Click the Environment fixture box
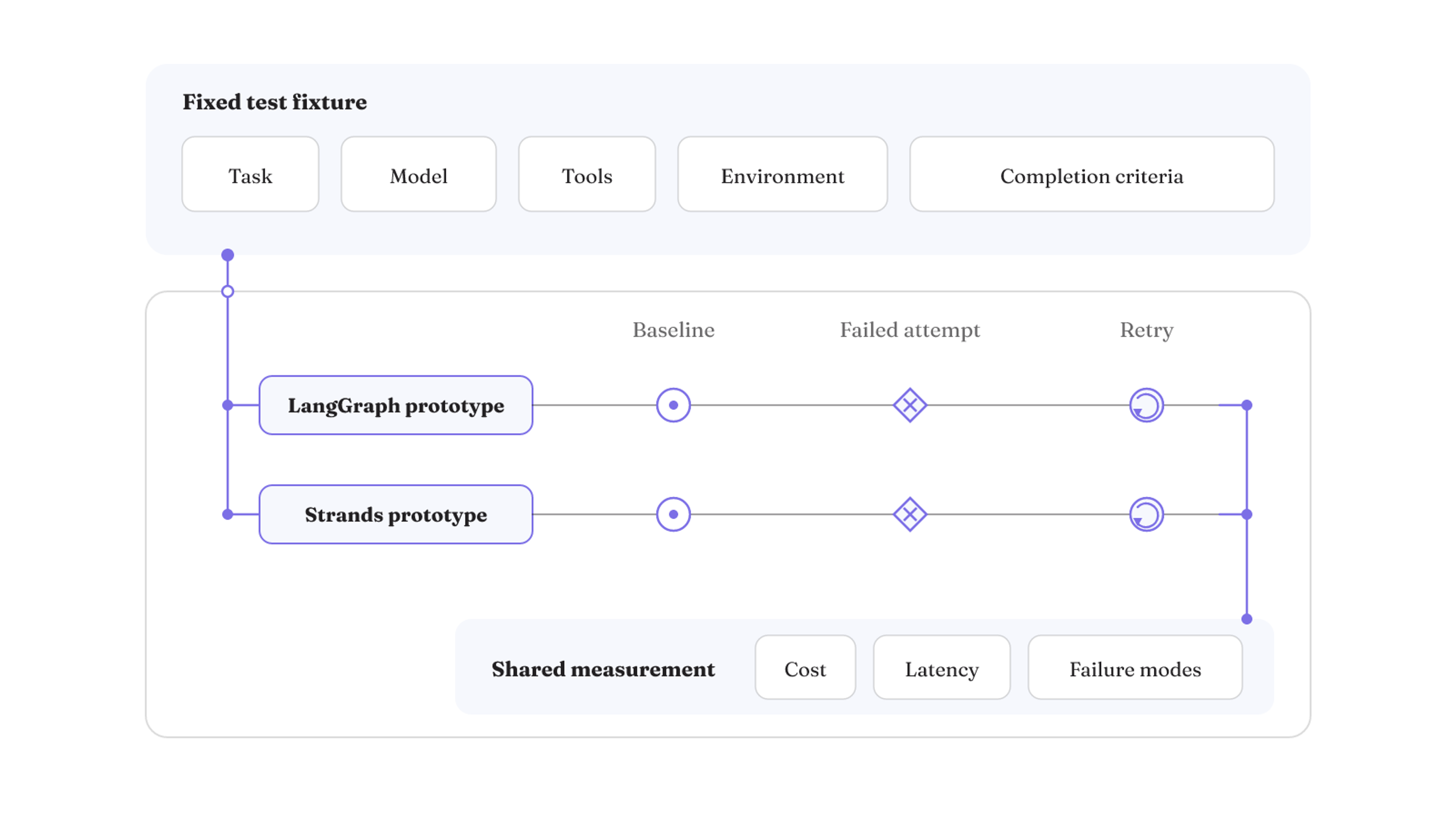 (x=782, y=174)
